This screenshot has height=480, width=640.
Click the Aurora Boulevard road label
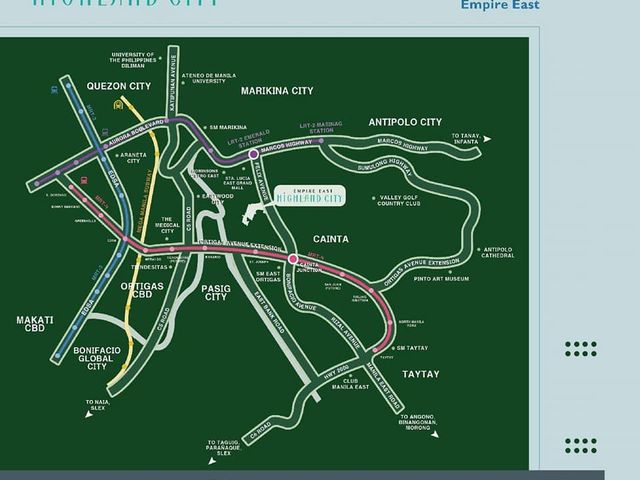click(136, 133)
